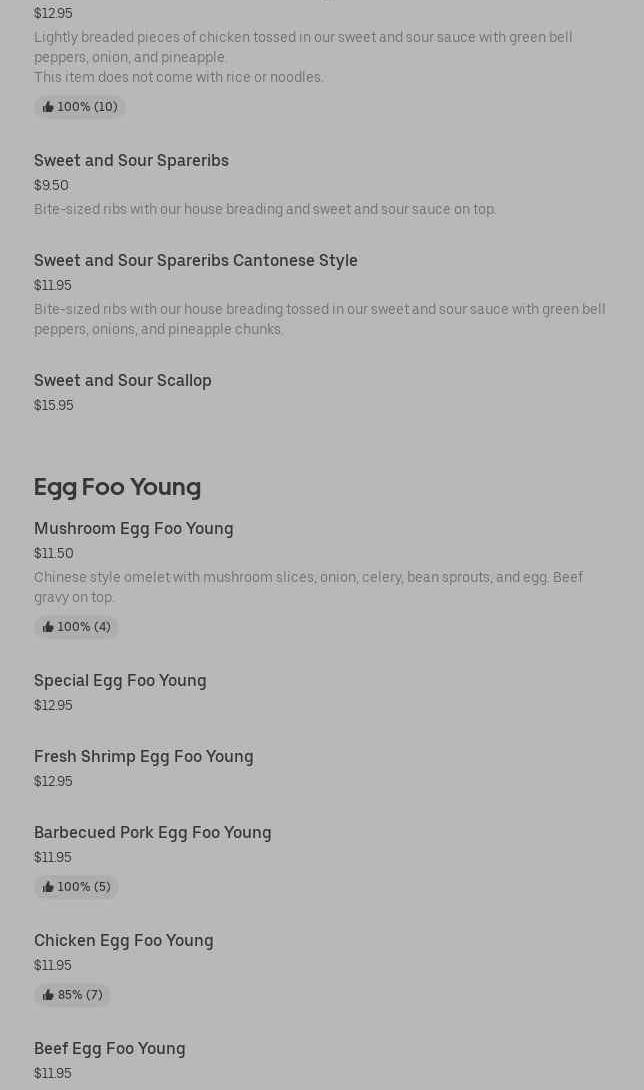Open the Sweet and Sour Scallop item
The image size is (644, 1090).
(x=122, y=380)
